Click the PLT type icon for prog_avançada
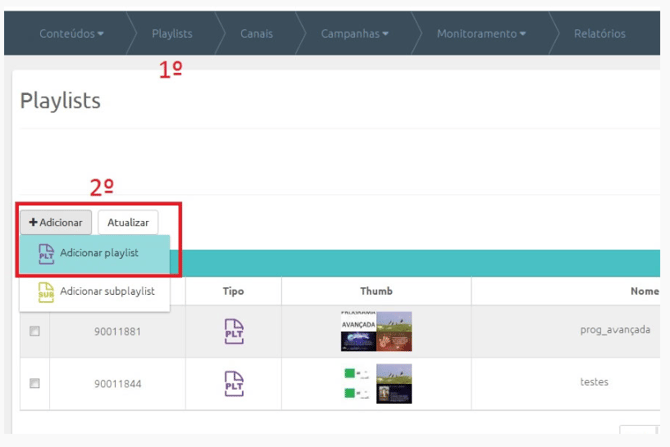 click(233, 331)
